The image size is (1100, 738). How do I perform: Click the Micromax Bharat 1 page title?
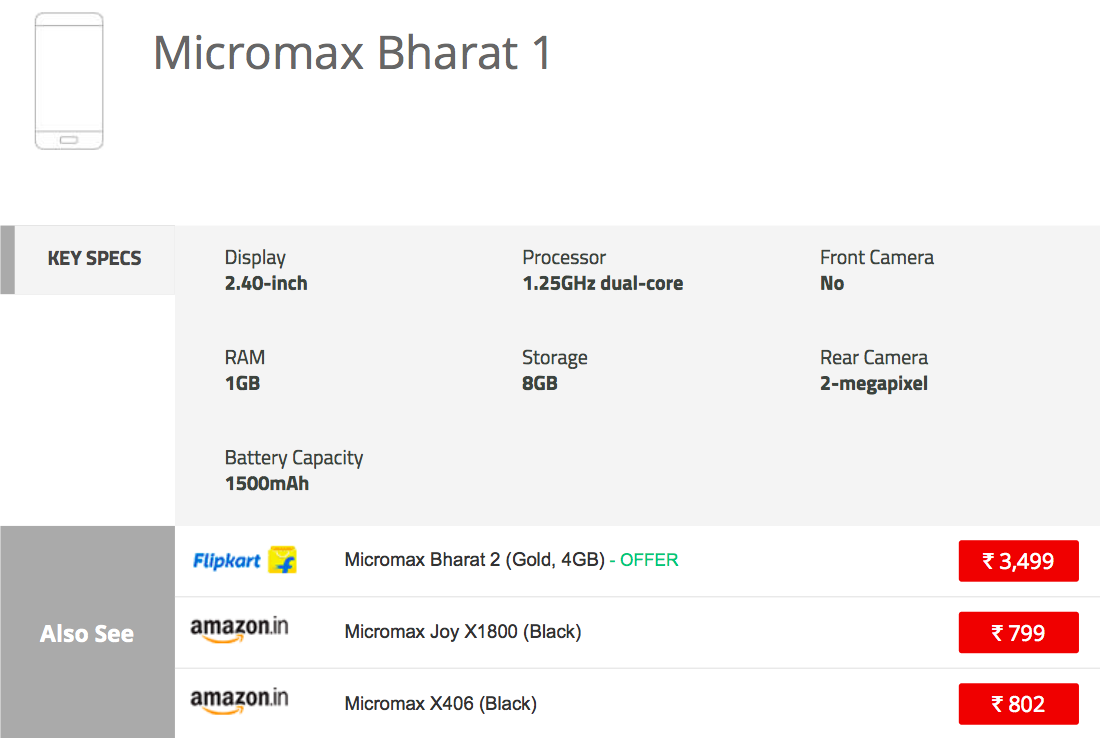point(352,53)
